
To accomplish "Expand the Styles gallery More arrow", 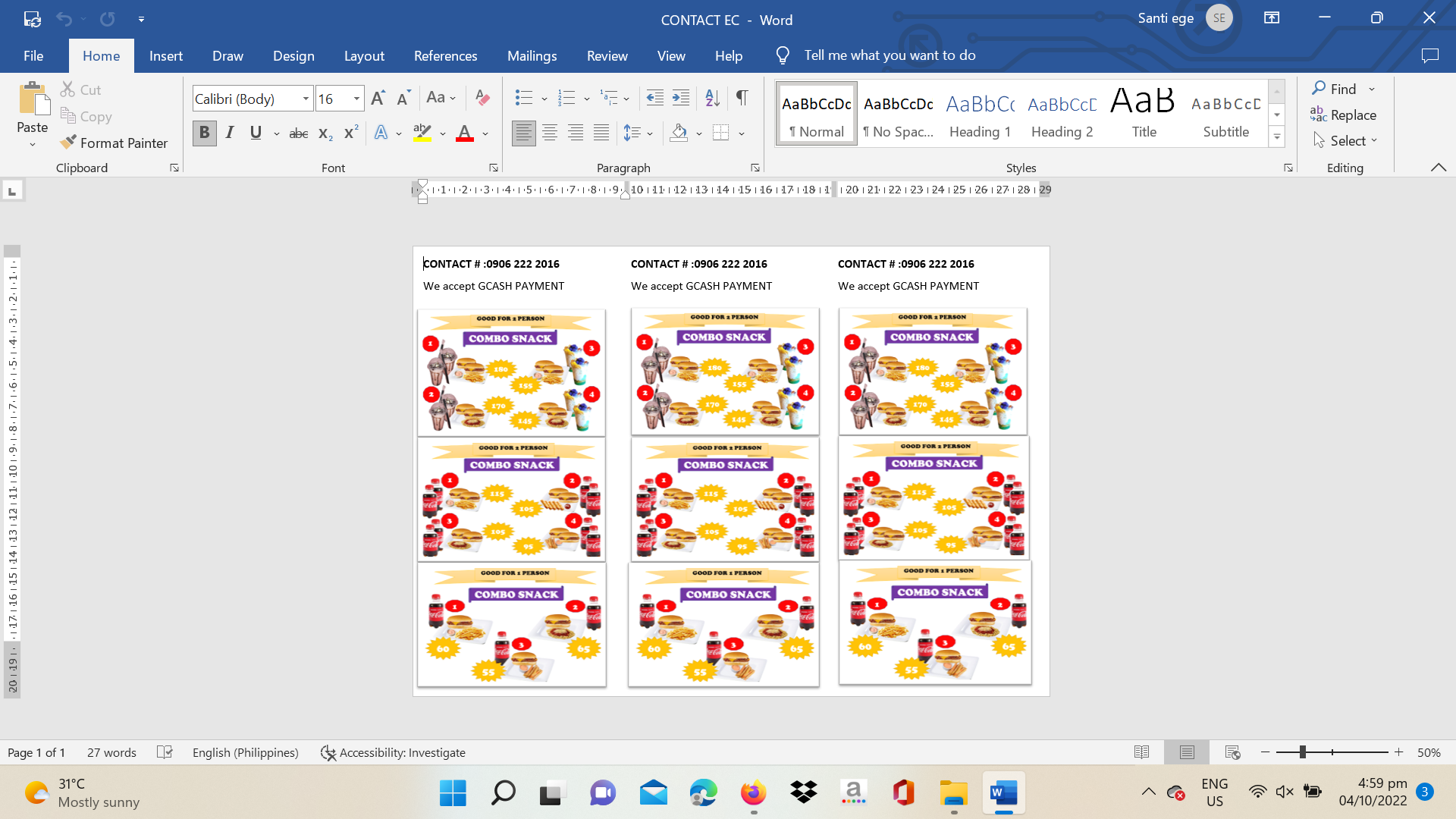I will [x=1277, y=137].
